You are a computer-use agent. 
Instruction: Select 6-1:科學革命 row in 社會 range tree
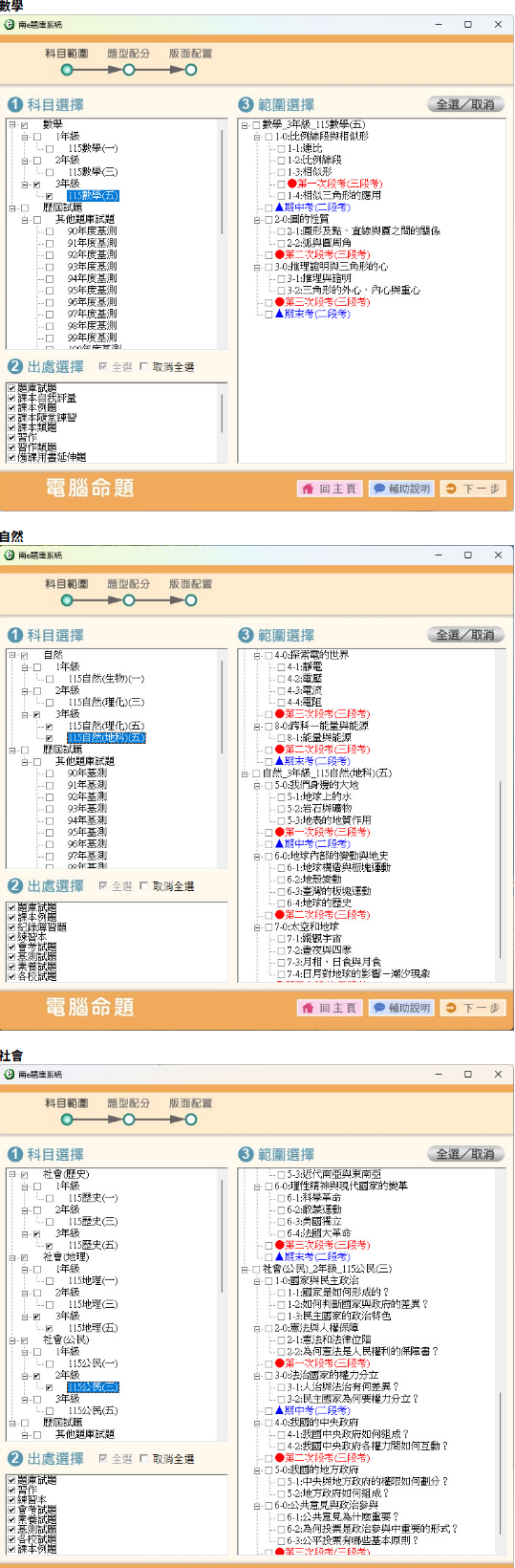click(314, 1198)
